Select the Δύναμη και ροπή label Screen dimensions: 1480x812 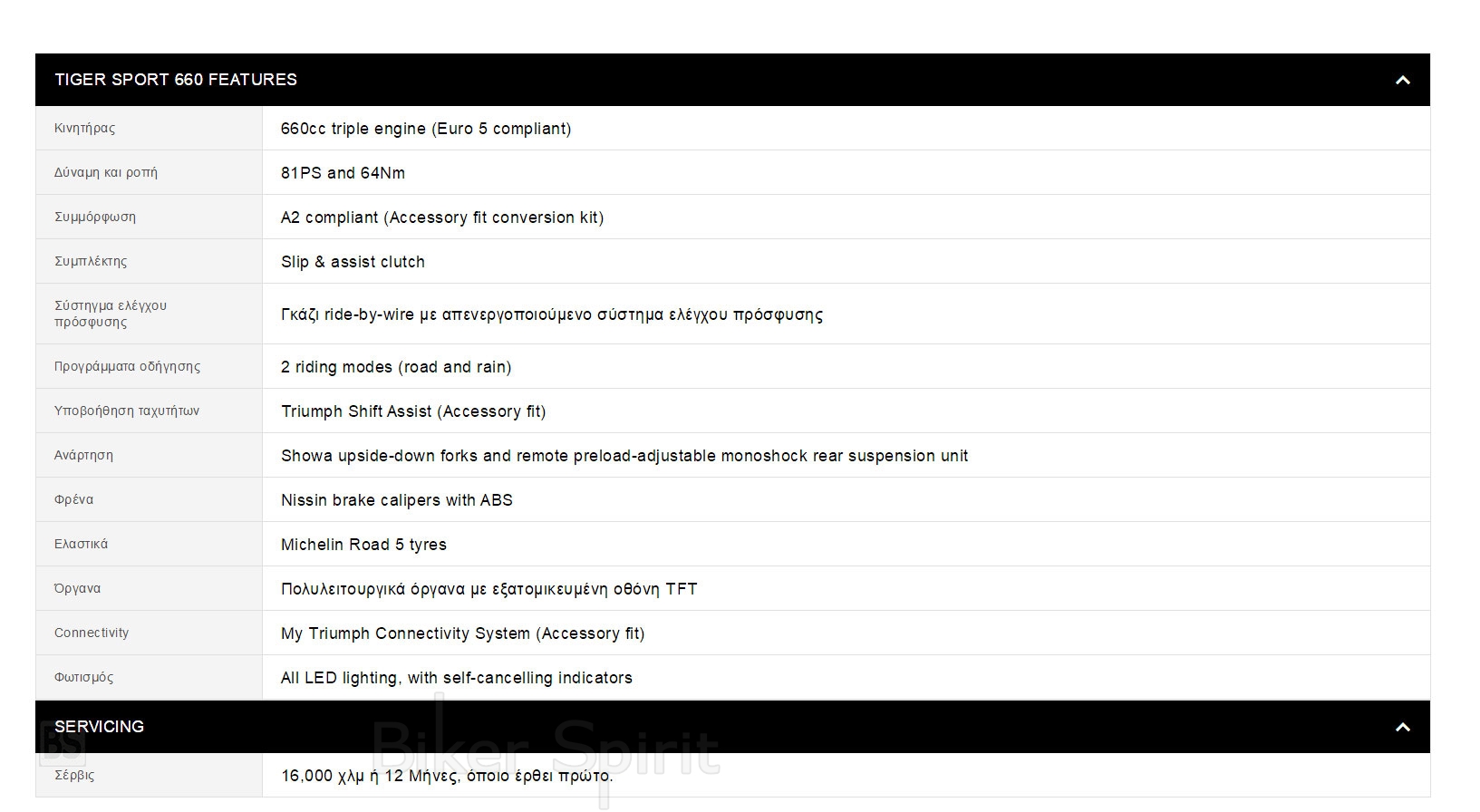click(106, 173)
